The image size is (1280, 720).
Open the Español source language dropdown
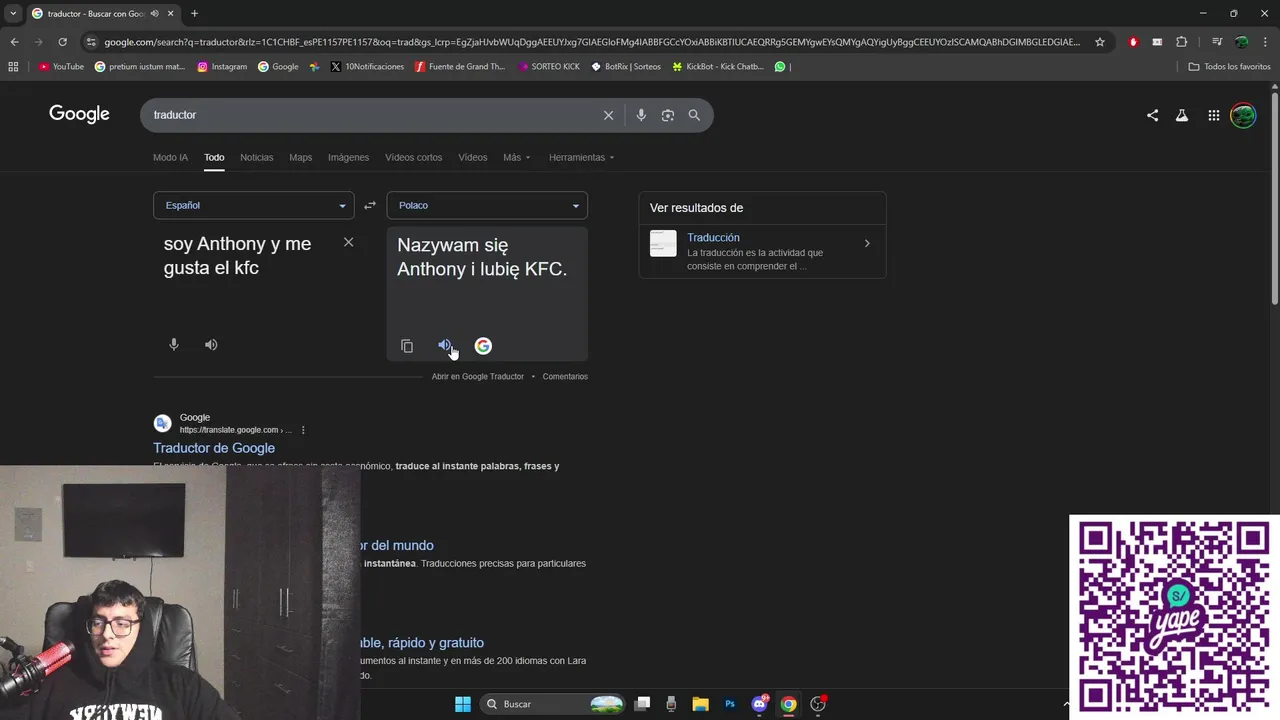(x=253, y=205)
